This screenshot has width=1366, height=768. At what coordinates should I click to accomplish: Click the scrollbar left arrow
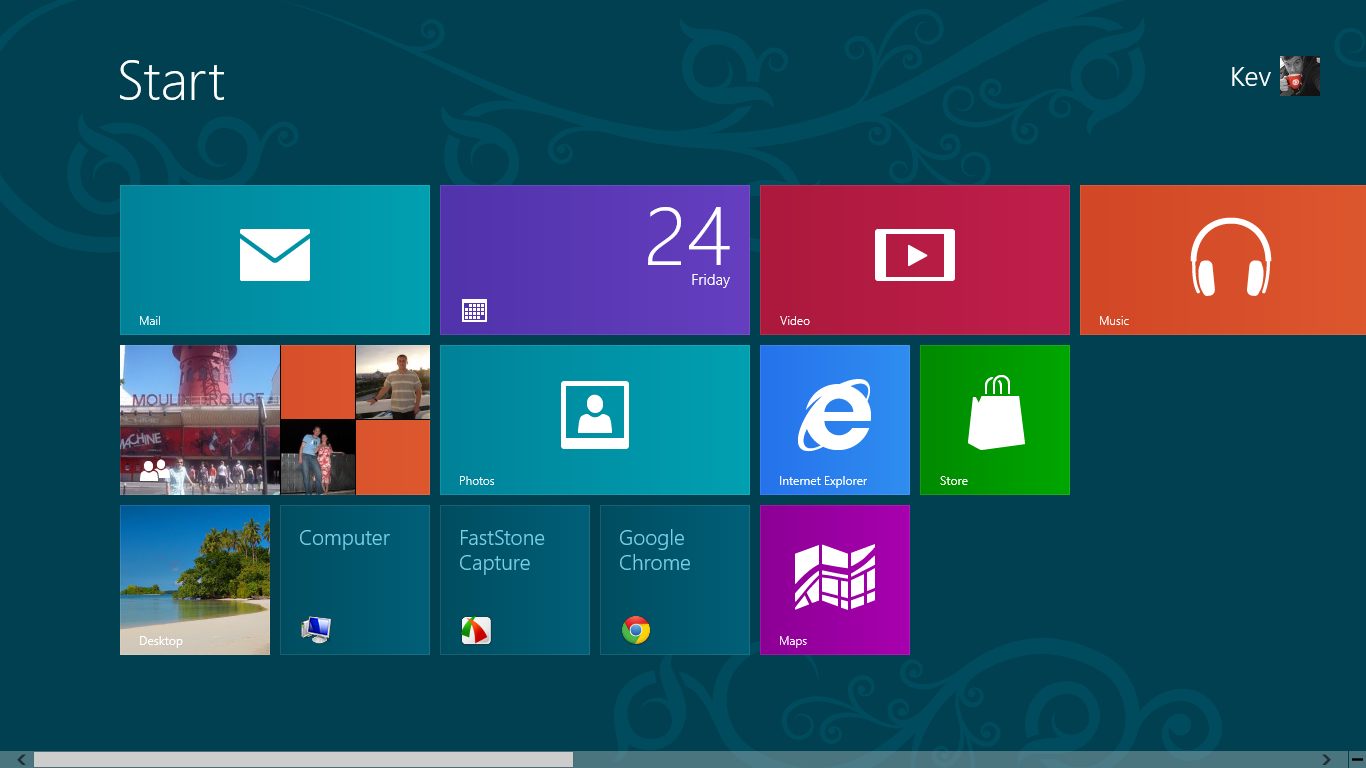tap(19, 760)
